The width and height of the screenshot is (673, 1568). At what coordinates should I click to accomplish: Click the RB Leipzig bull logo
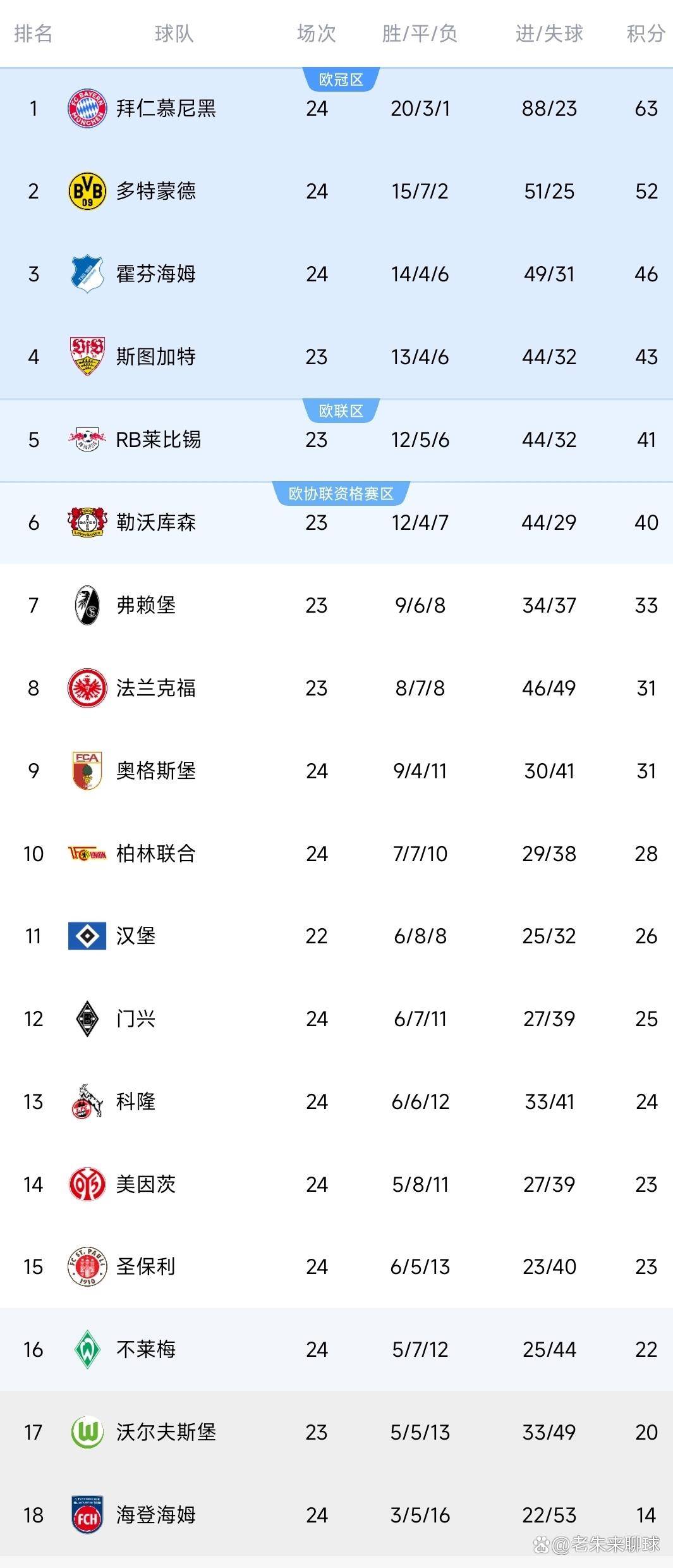coord(87,439)
